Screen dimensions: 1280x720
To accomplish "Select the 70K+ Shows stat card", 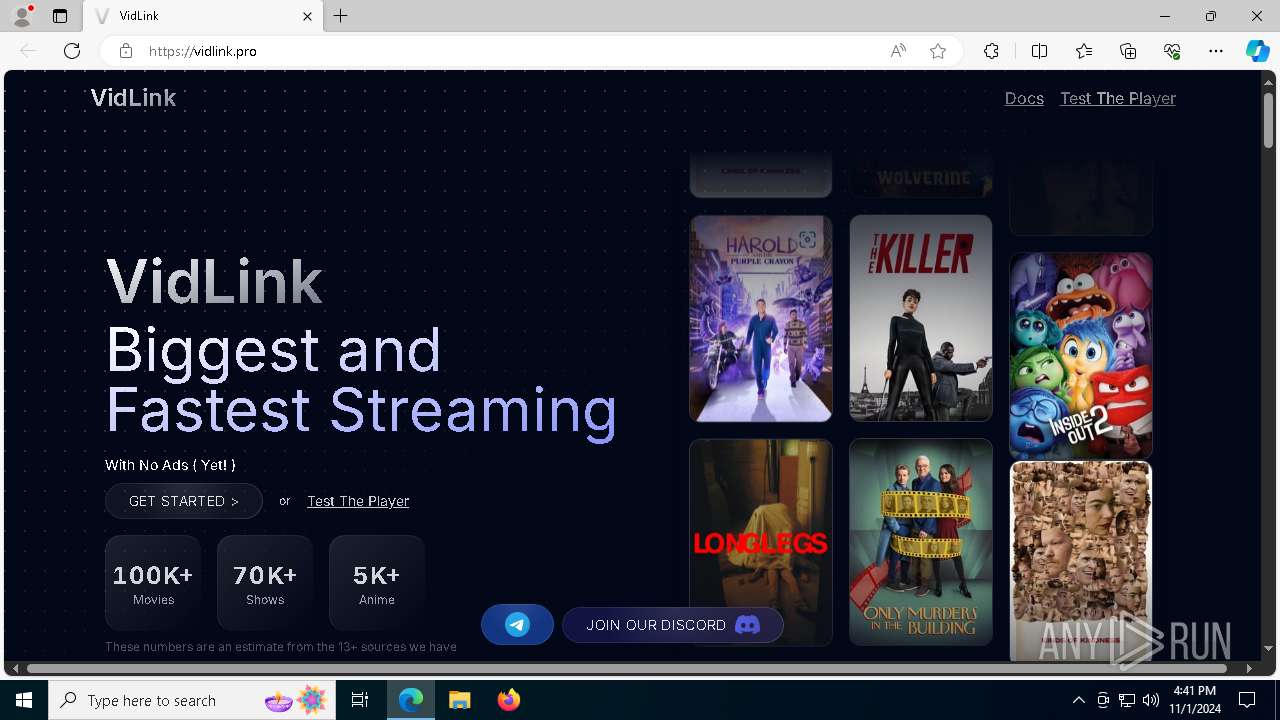I will tap(265, 583).
